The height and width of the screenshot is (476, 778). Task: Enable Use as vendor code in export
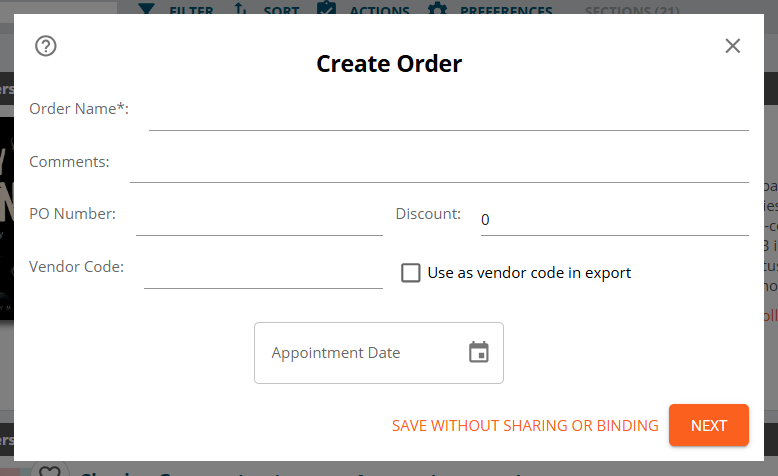coord(411,273)
